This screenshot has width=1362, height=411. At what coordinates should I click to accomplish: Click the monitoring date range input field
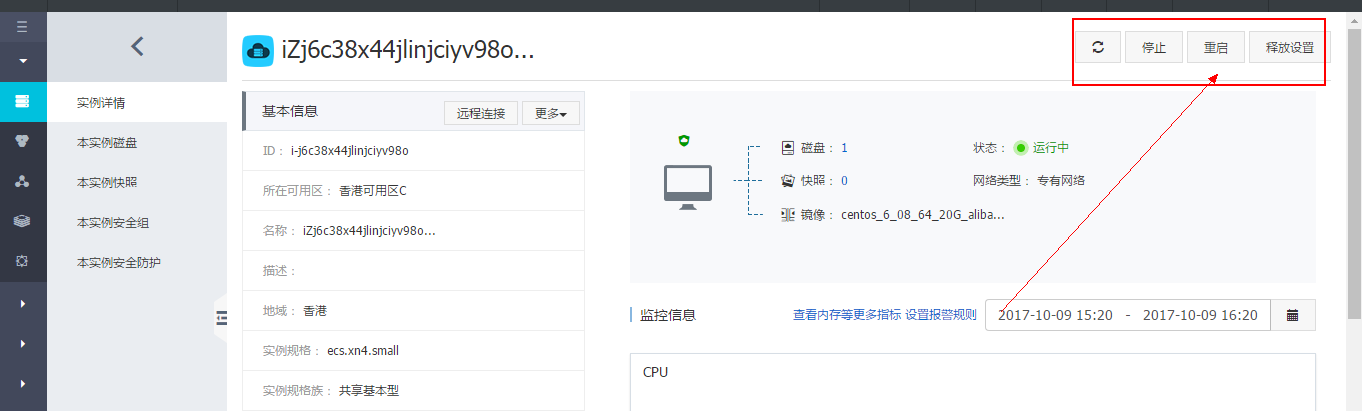pyautogui.click(x=1127, y=315)
